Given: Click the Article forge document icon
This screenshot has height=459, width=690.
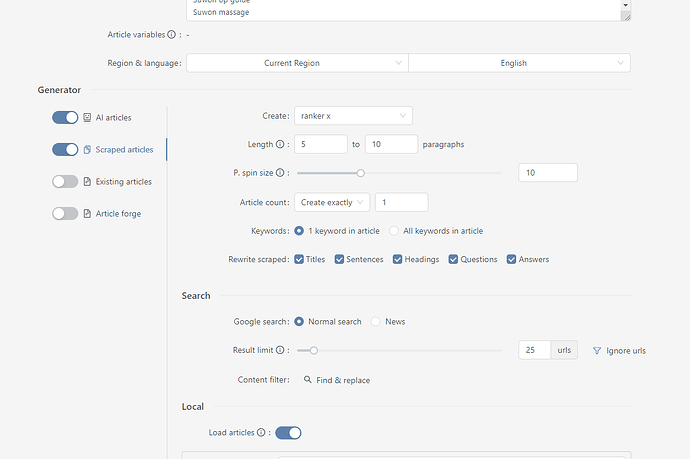Looking at the screenshot, I should pyautogui.click(x=87, y=214).
